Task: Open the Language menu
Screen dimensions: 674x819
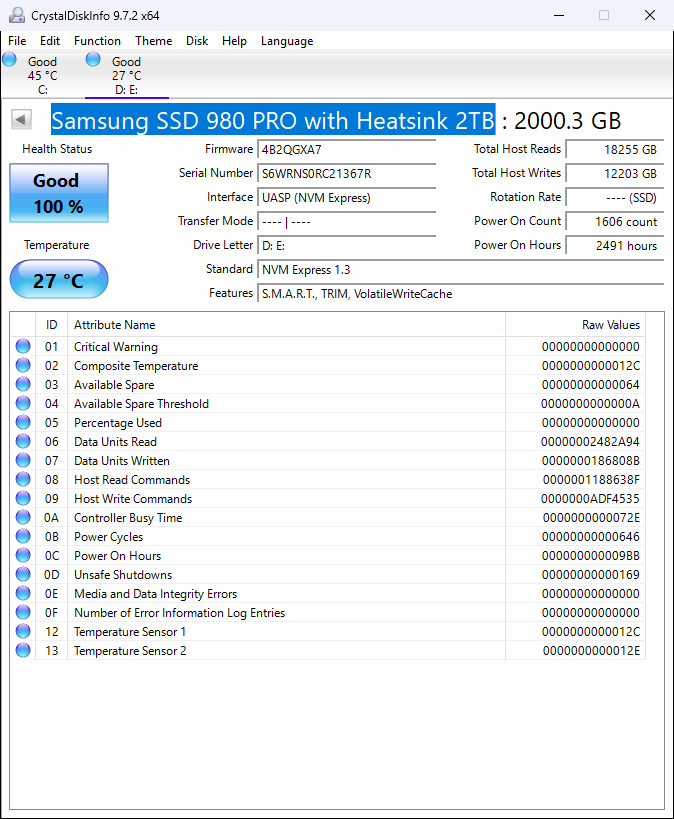Action: click(287, 41)
